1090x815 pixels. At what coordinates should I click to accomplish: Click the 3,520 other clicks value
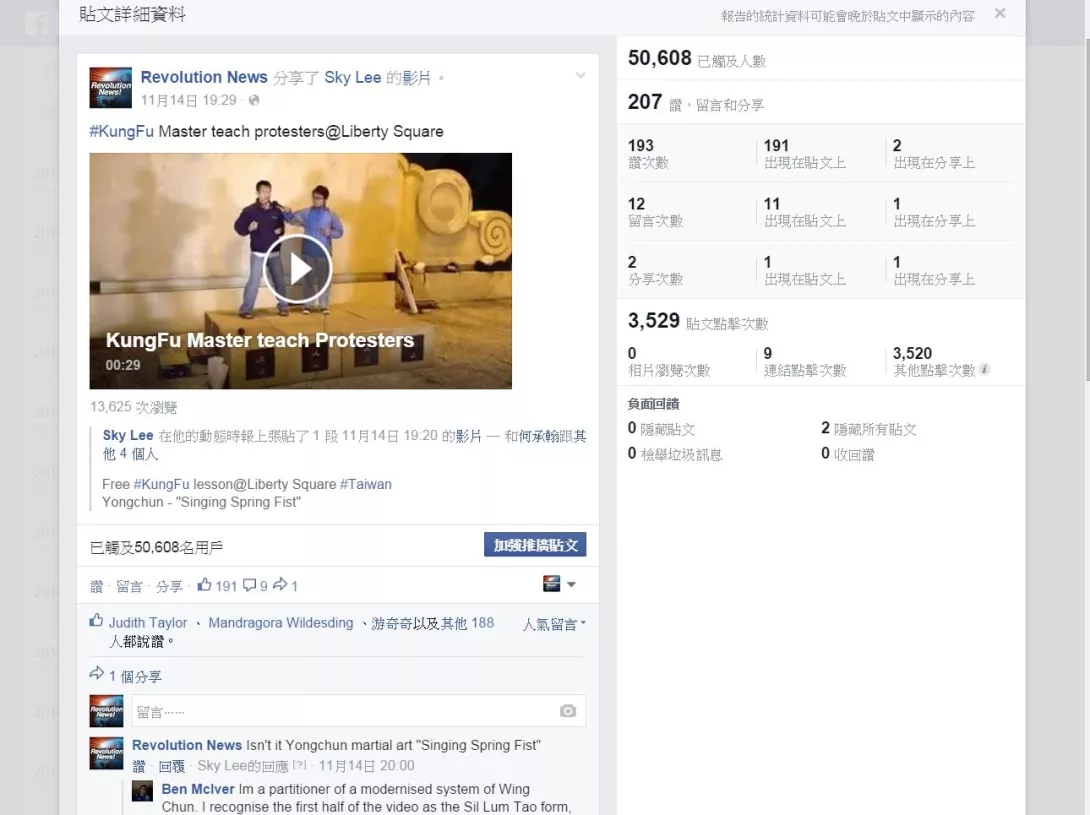coord(912,353)
